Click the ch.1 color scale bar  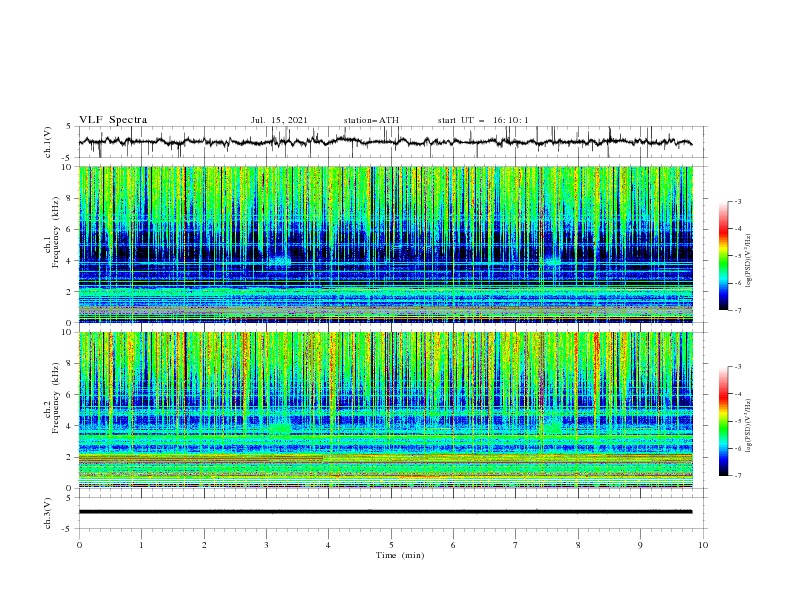[x=723, y=256]
